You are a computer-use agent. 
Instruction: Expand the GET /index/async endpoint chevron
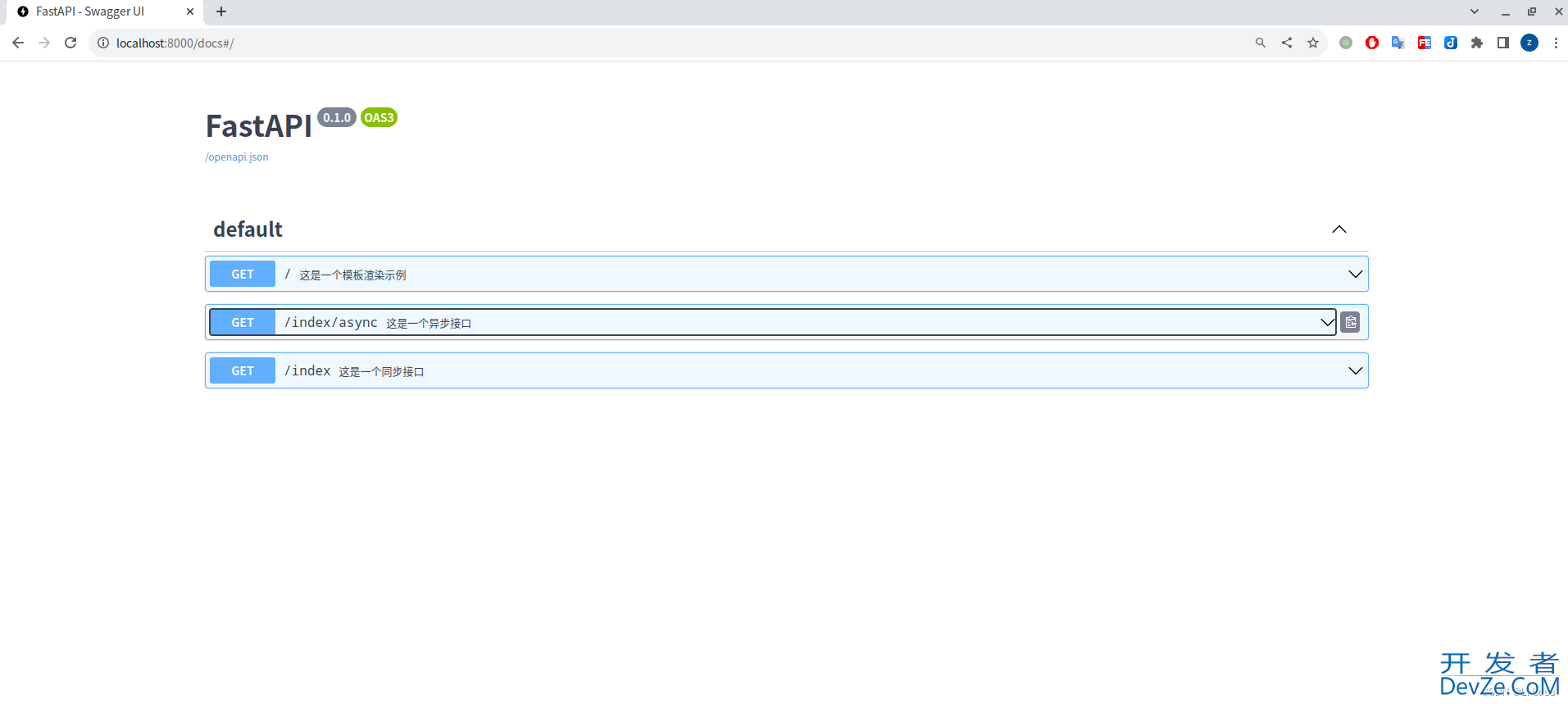coord(1328,322)
